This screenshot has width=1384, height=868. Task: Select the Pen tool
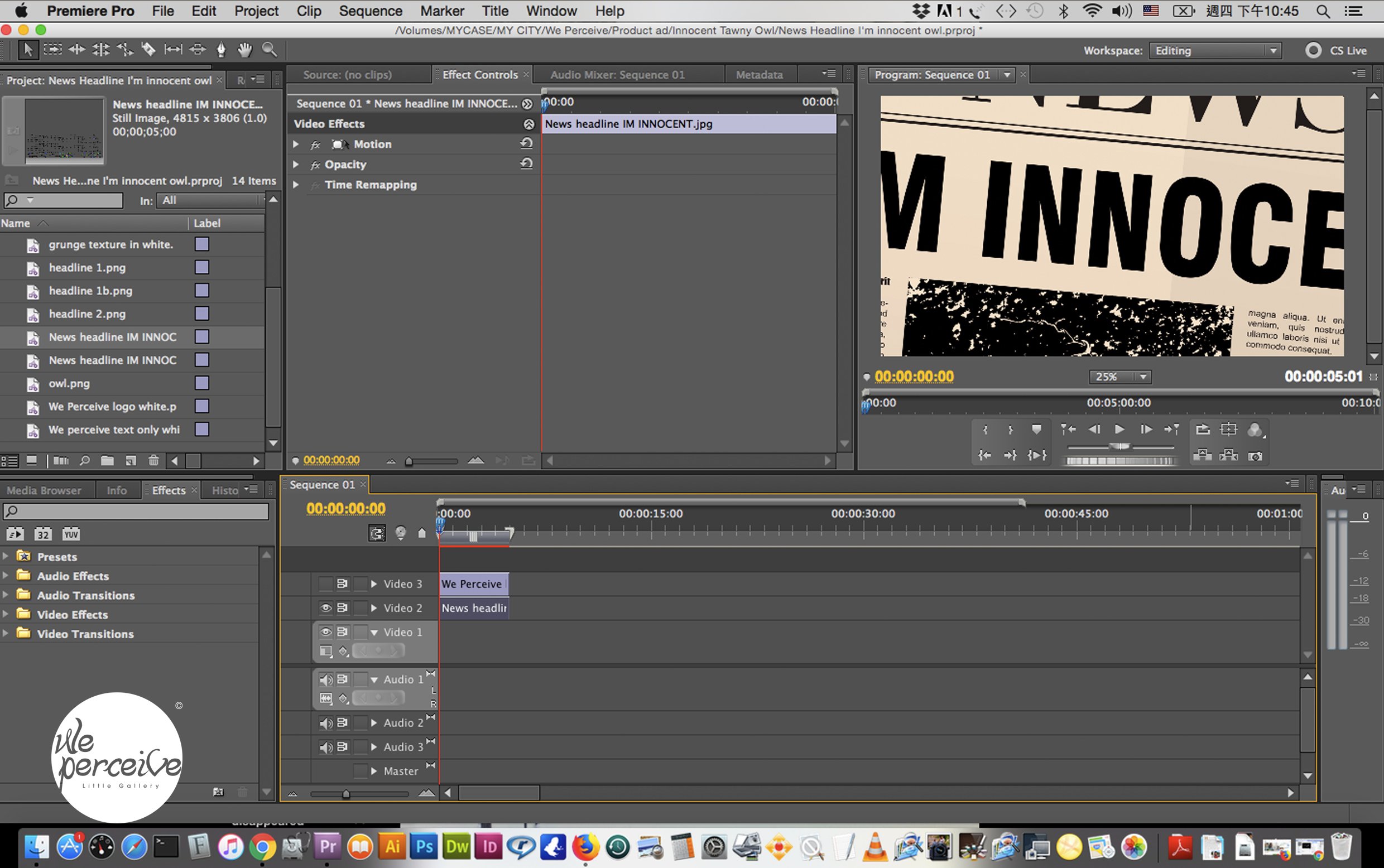(221, 50)
